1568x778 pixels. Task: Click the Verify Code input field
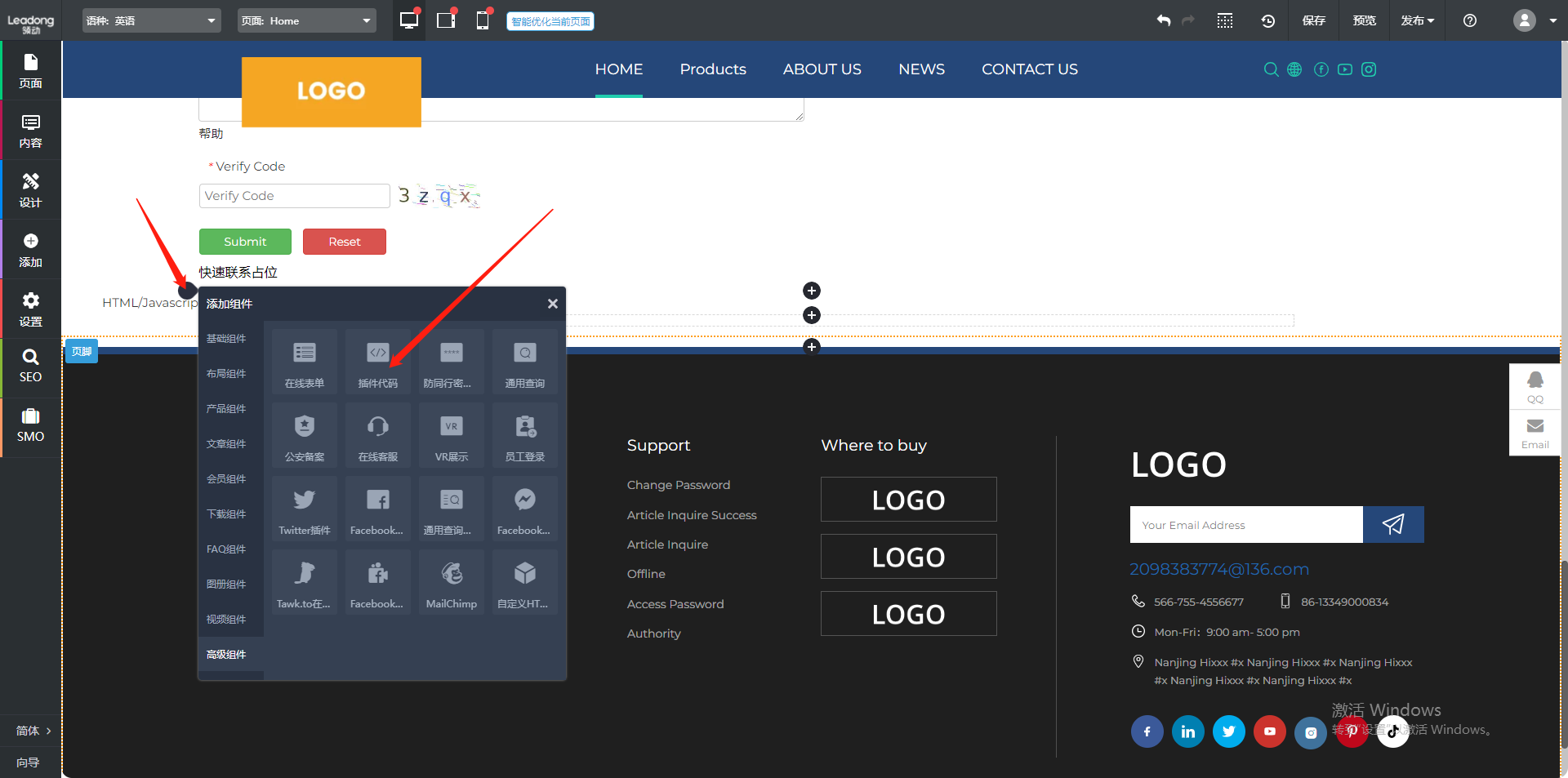[294, 196]
